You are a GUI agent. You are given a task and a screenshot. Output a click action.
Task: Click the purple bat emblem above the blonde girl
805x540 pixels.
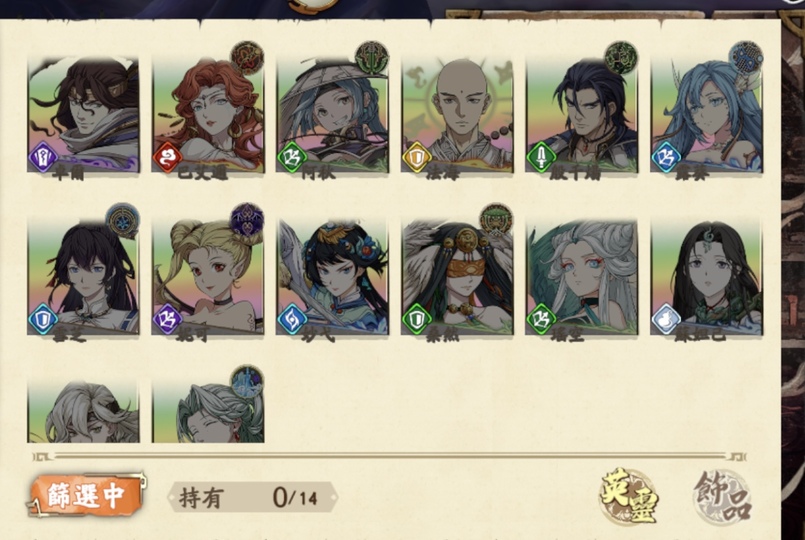(x=247, y=220)
